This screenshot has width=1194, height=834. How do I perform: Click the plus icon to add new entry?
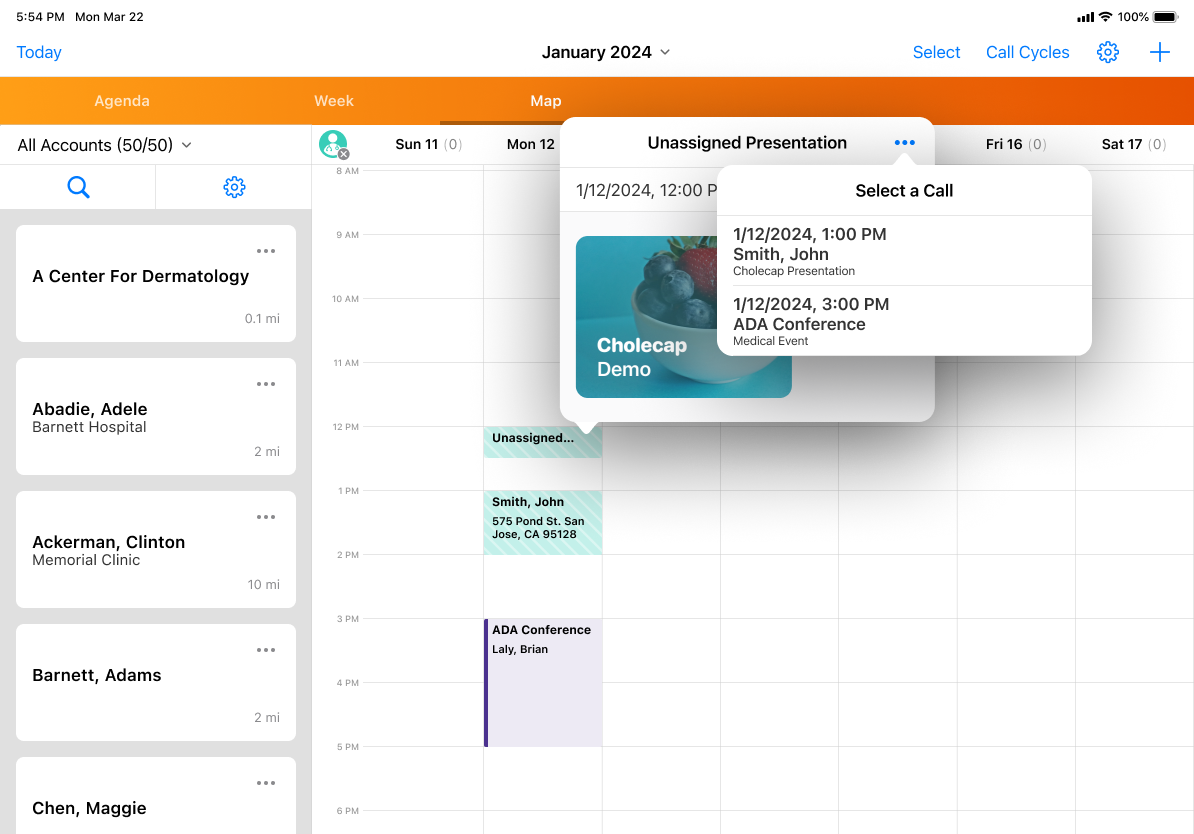click(1159, 53)
